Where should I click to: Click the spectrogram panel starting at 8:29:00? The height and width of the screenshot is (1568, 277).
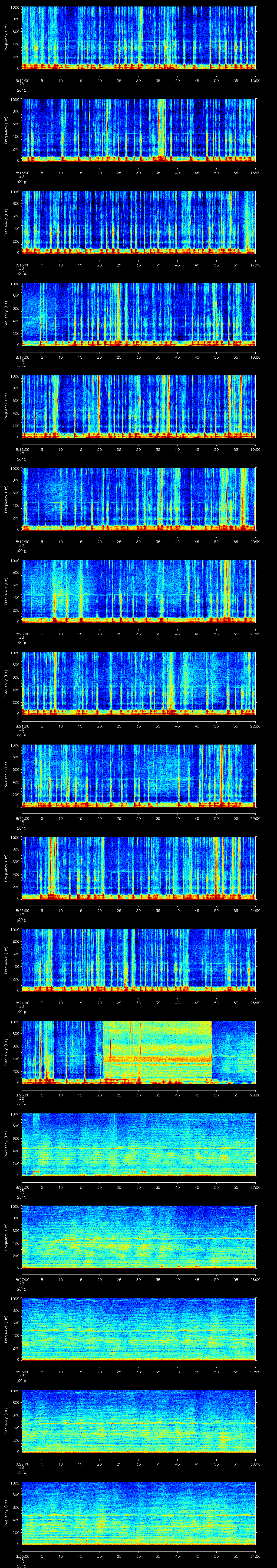click(139, 1421)
